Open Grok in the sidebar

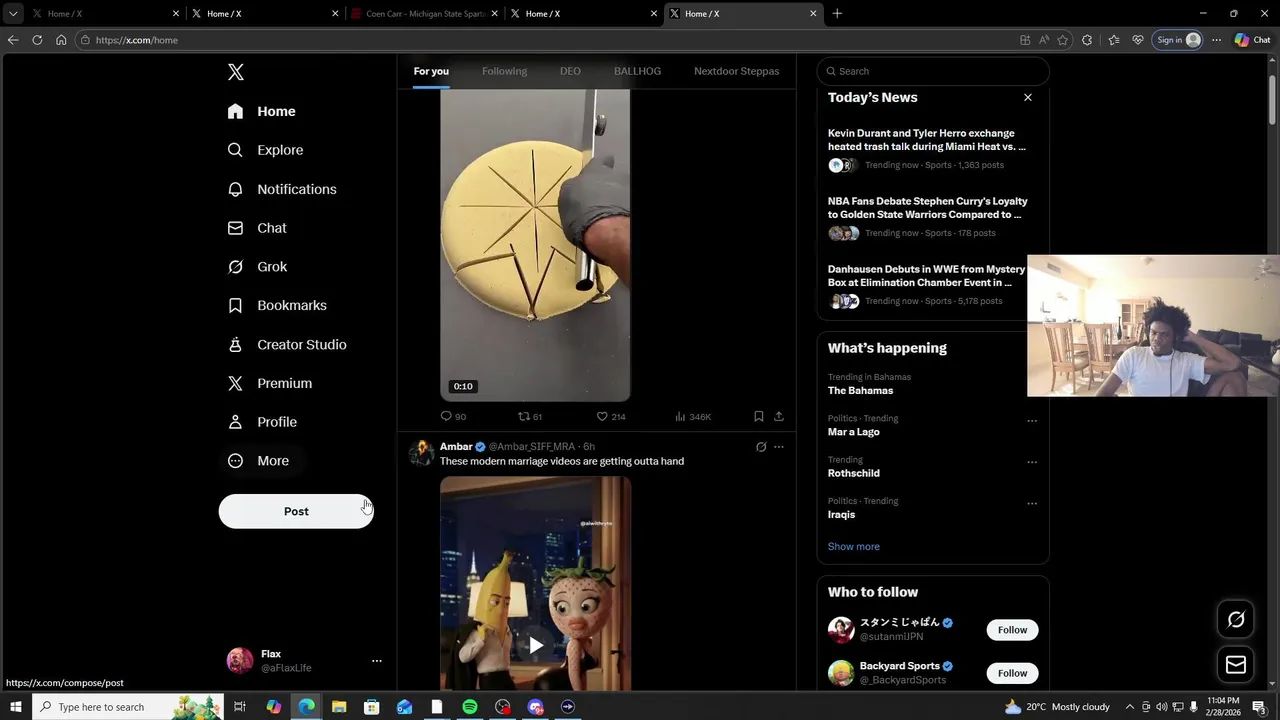click(258, 267)
